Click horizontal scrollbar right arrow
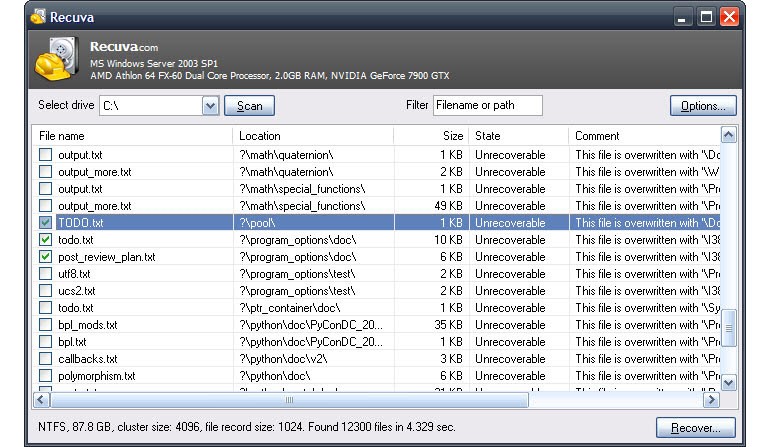Image resolution: width=770 pixels, height=447 pixels. (711, 399)
